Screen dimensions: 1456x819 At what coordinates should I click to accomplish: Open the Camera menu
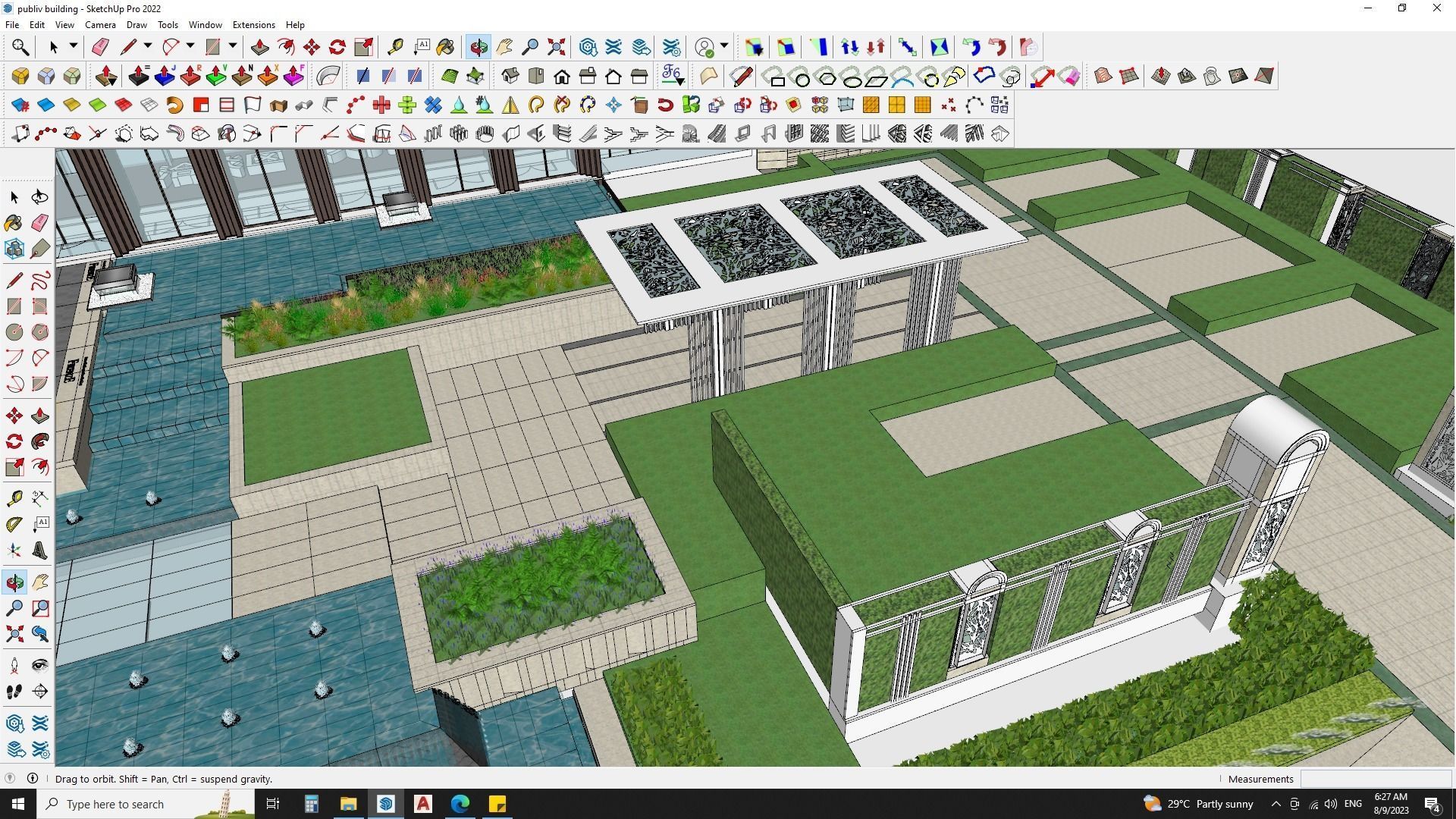click(x=100, y=25)
